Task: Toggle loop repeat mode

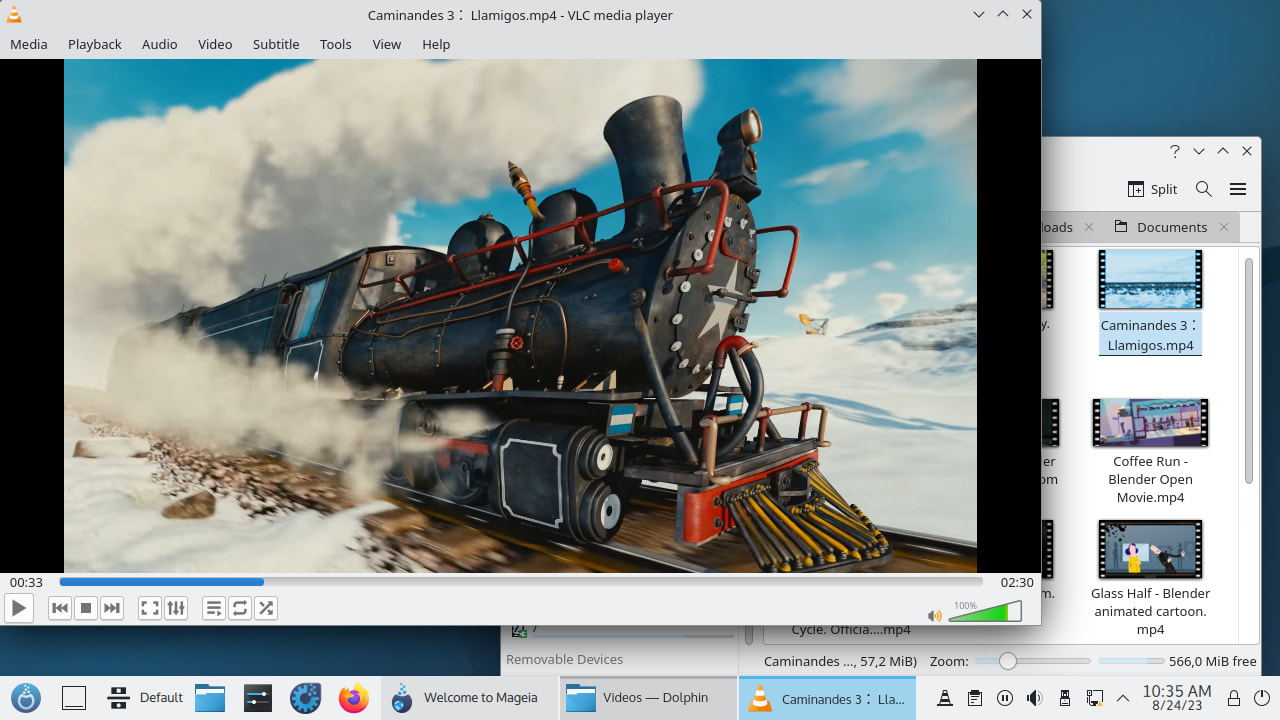Action: [240, 608]
